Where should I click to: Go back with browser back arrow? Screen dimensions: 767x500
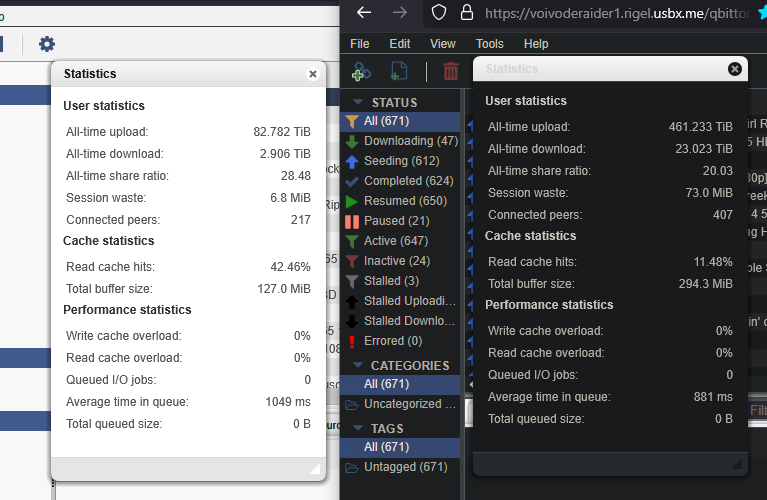click(364, 12)
